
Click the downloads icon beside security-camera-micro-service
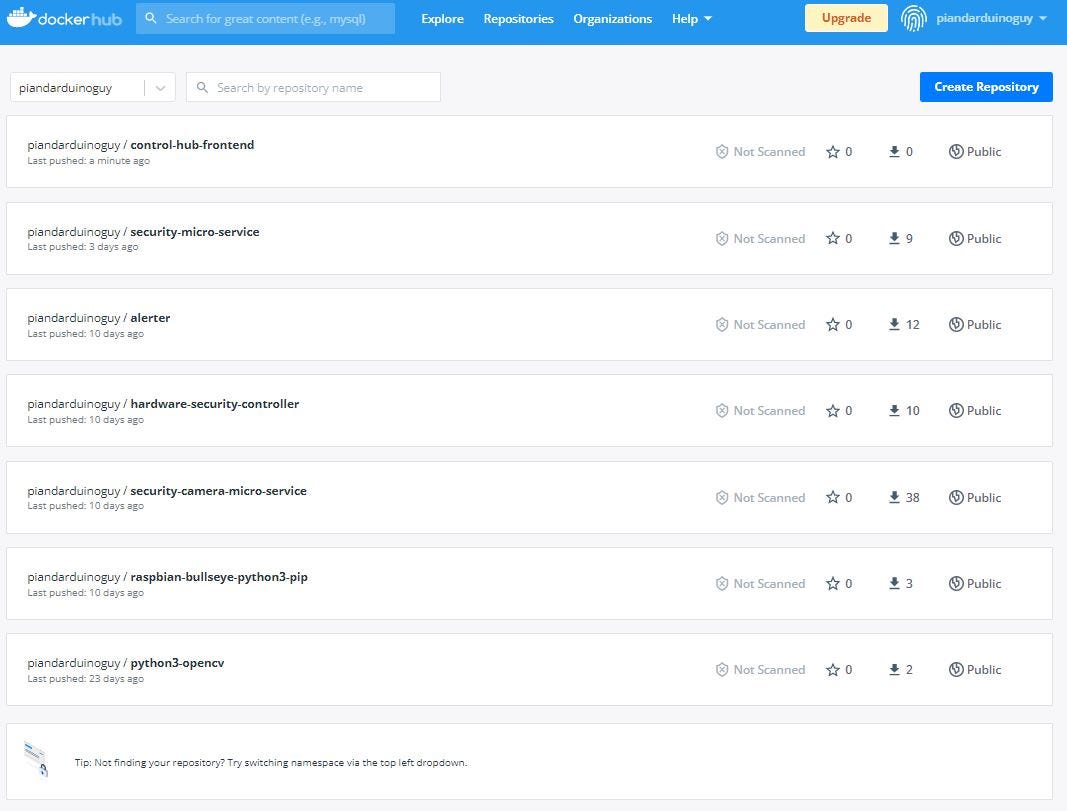click(x=893, y=497)
